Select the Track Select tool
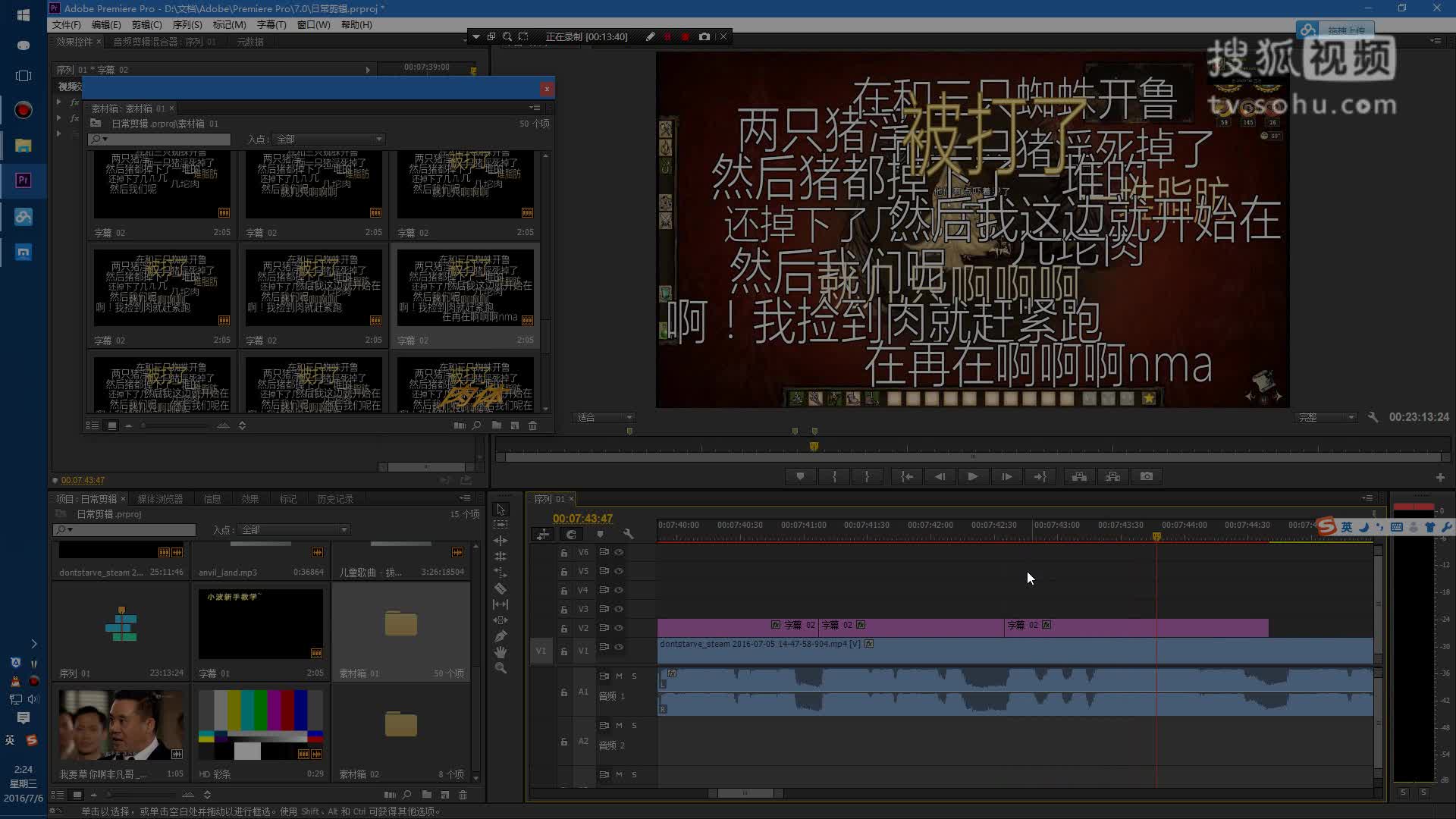The image size is (1456, 819). (500, 525)
